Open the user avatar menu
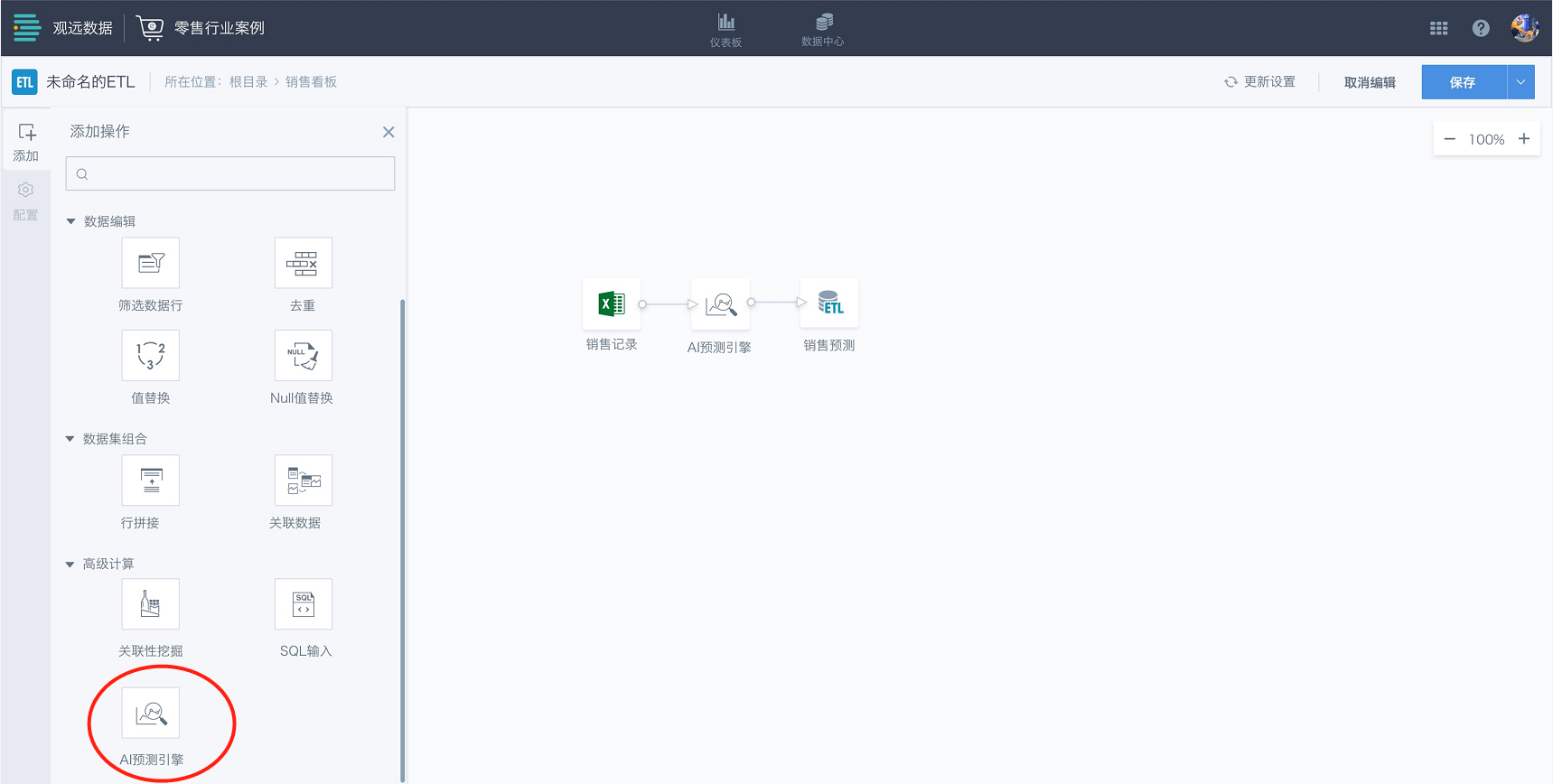 point(1525,28)
